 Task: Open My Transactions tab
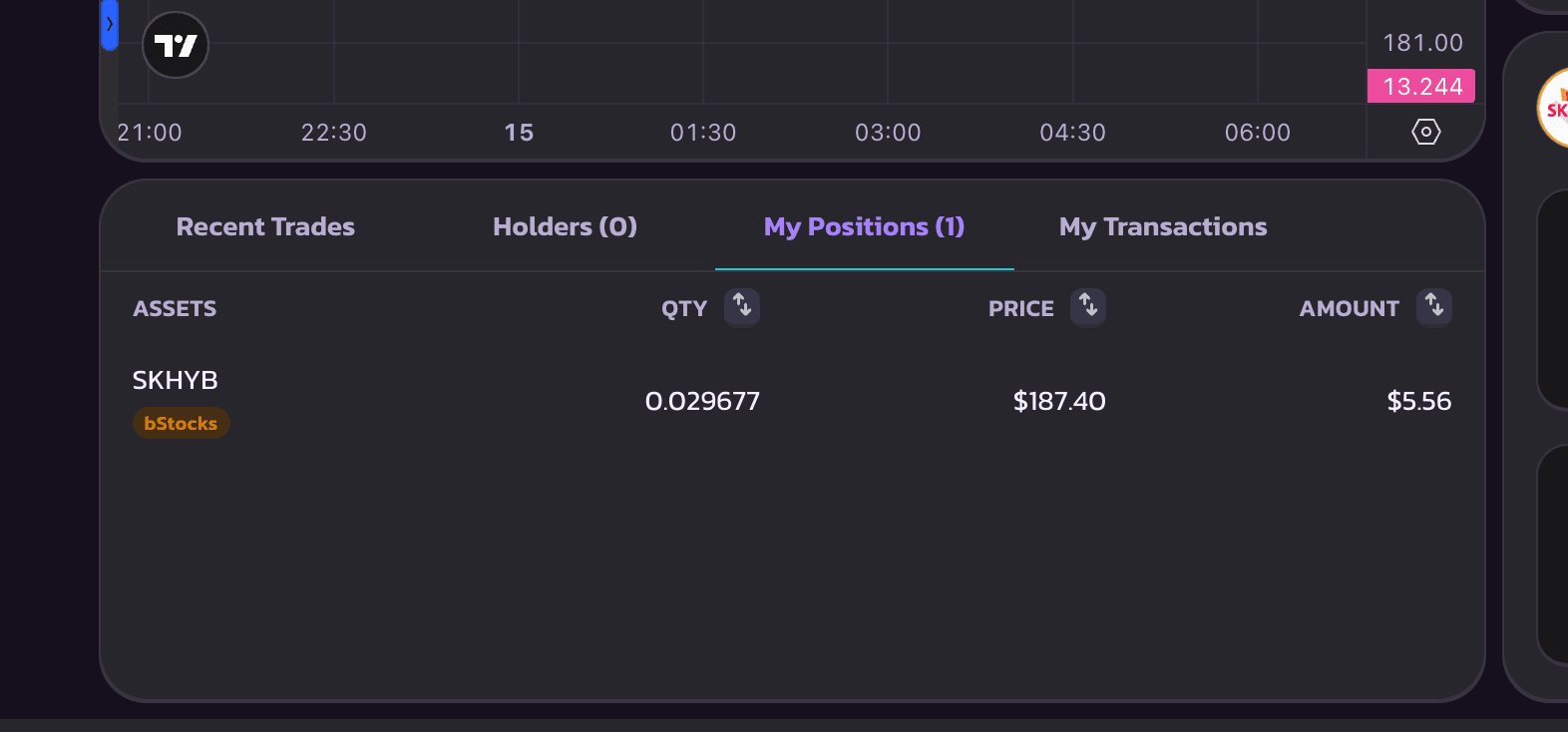1163,226
